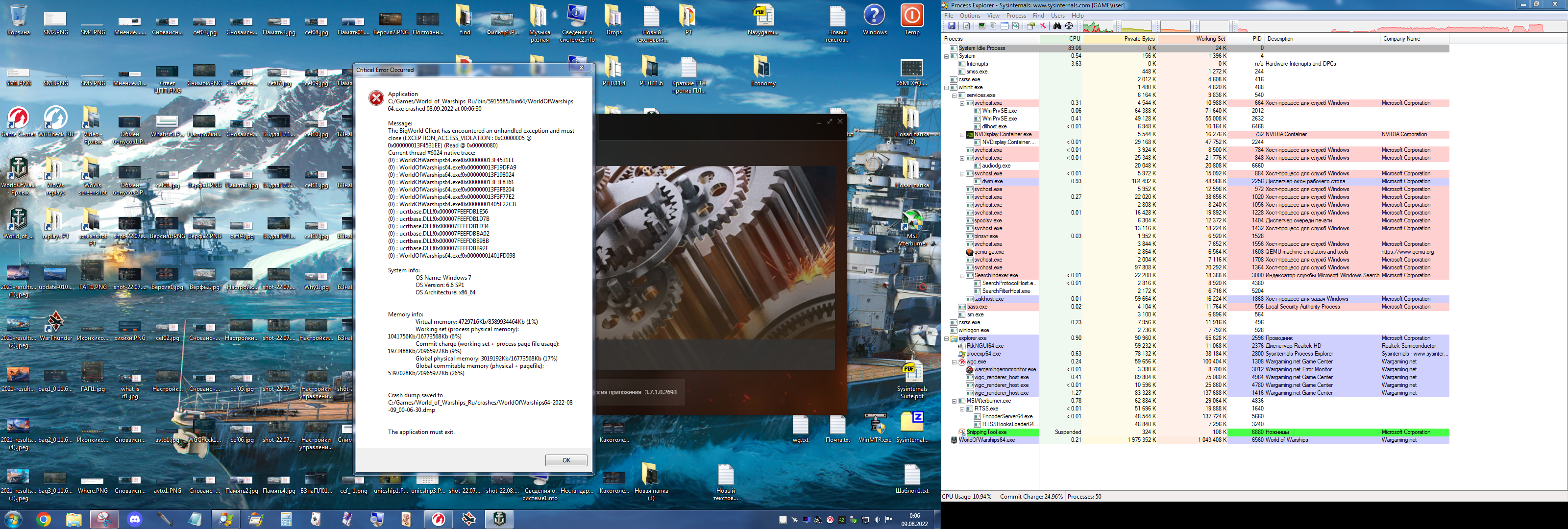Collapse the wgc.exe tree node
The width and height of the screenshot is (1568, 529).
(955, 362)
